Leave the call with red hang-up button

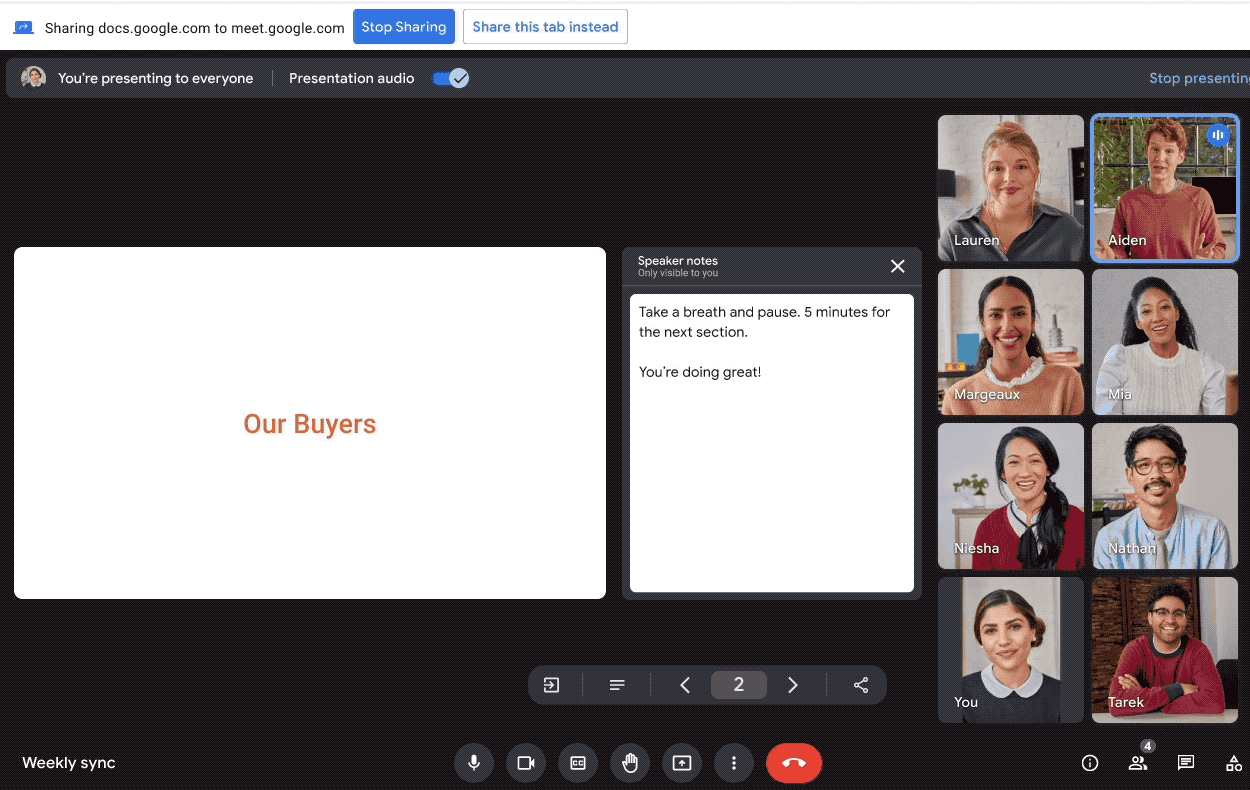[794, 763]
